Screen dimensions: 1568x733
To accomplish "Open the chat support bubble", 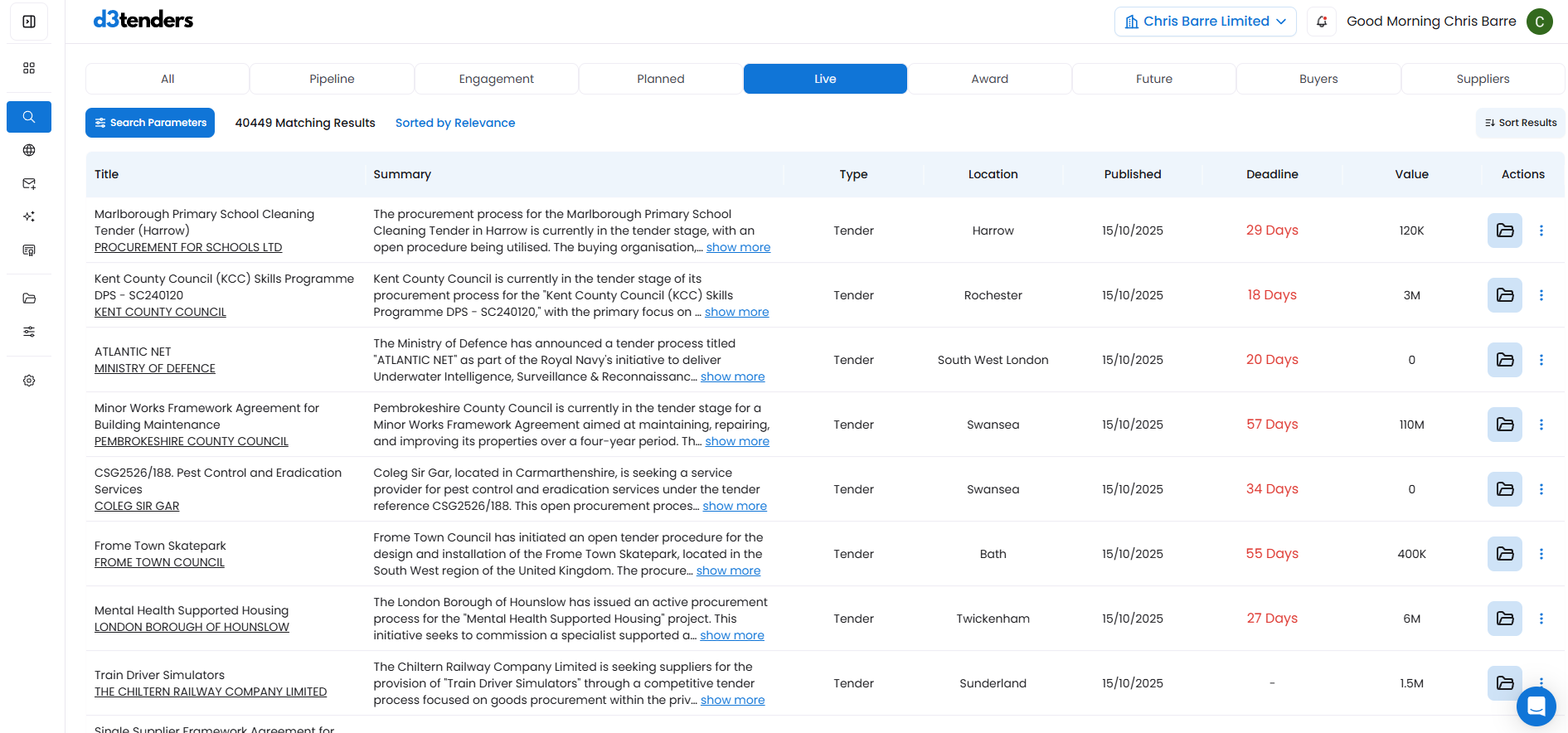I will (x=1536, y=706).
